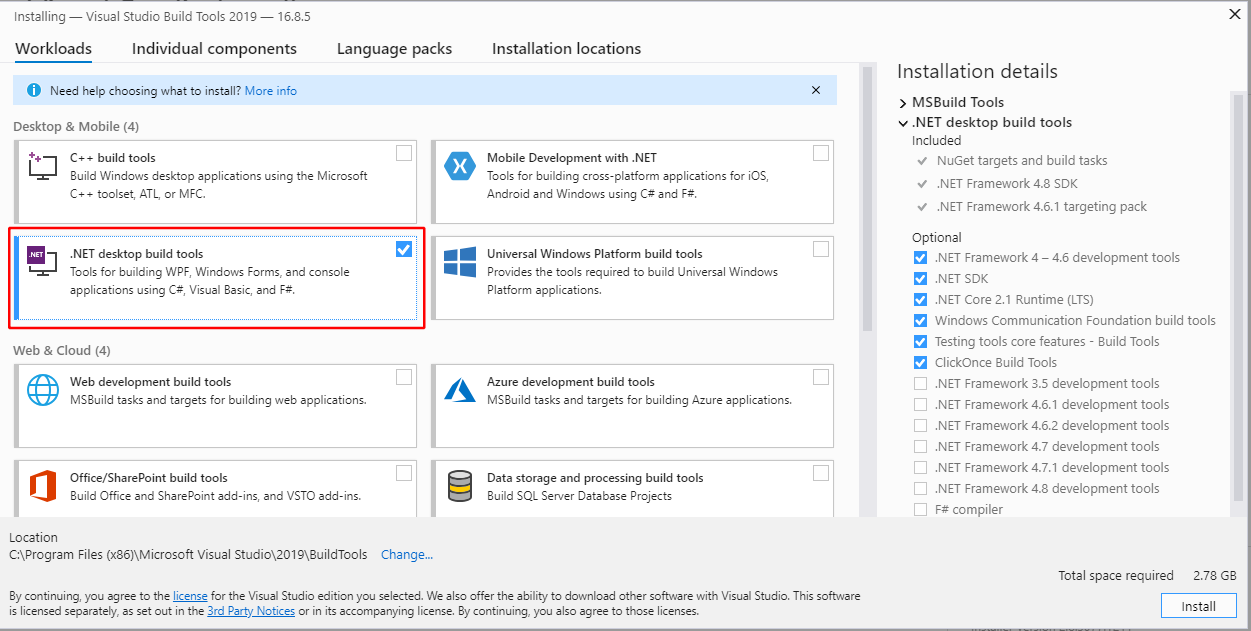Uncheck Windows Communication Foundation build tools
Image resolution: width=1251 pixels, height=631 pixels.
pyautogui.click(x=920, y=321)
